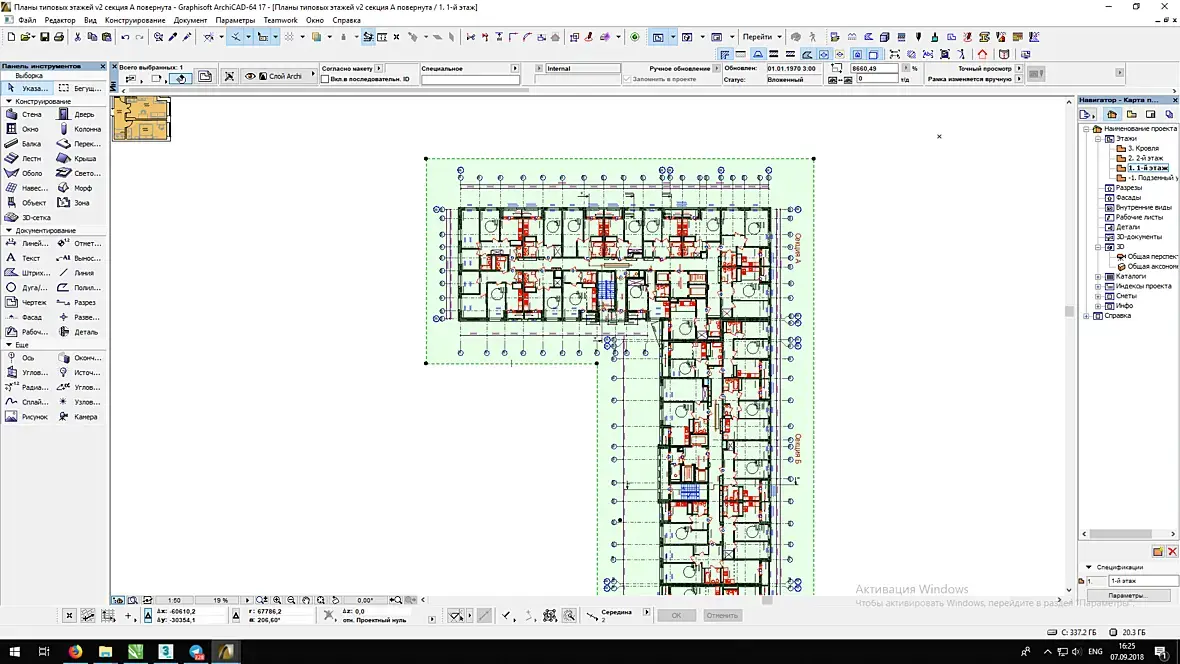Viewport: 1180px width, 664px height.
Task: Click the frame size field 8660,49
Action: [874, 69]
